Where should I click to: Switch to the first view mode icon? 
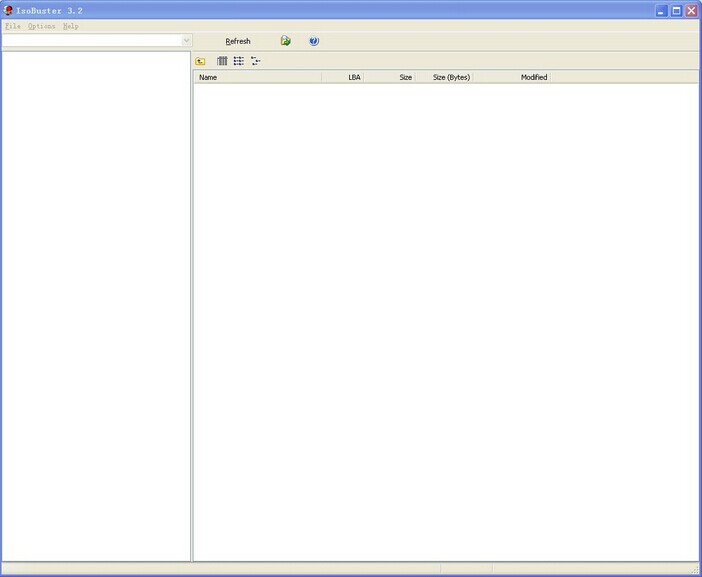point(222,61)
